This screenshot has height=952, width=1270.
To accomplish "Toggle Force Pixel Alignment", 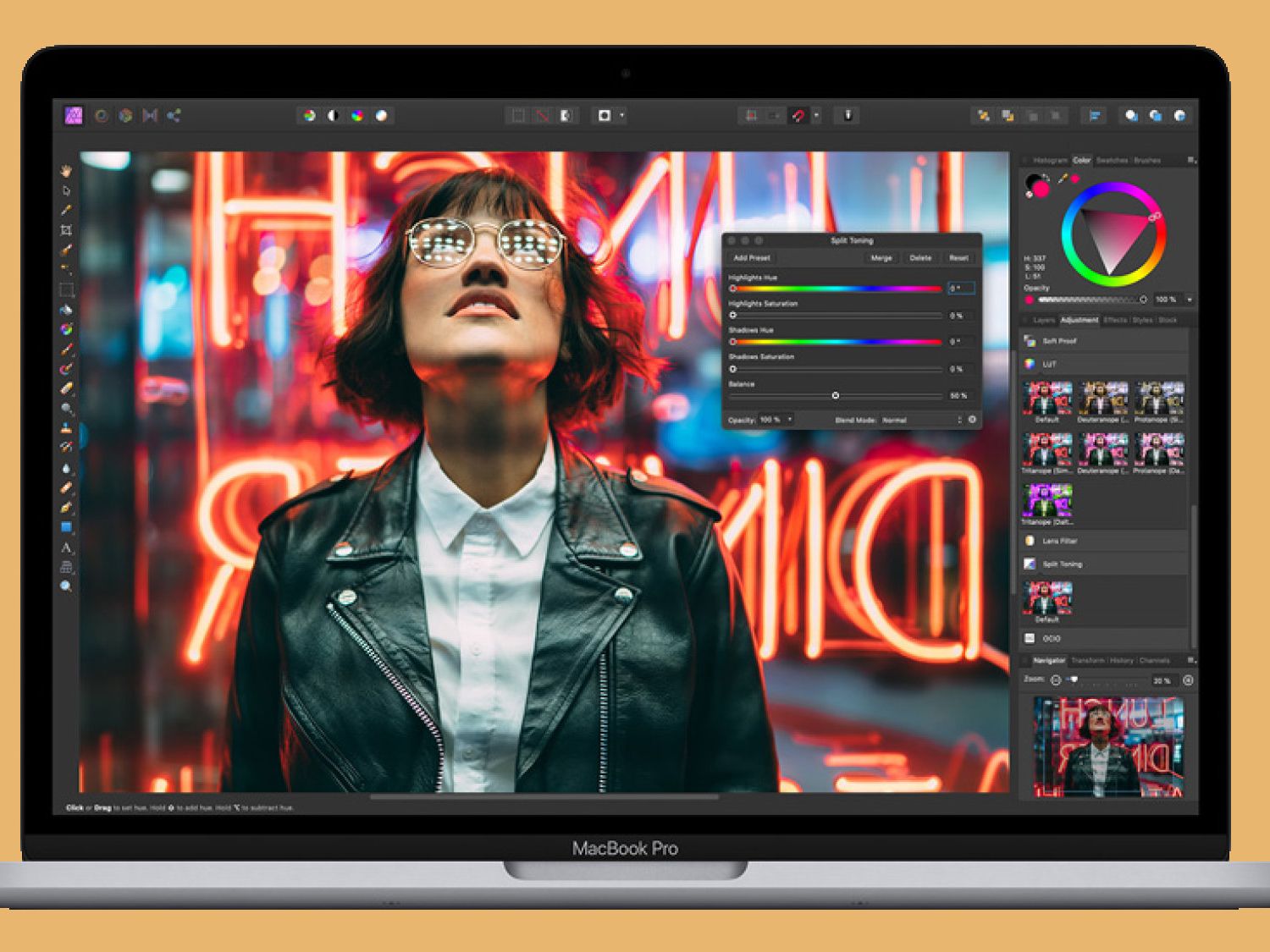I will pyautogui.click(x=750, y=115).
